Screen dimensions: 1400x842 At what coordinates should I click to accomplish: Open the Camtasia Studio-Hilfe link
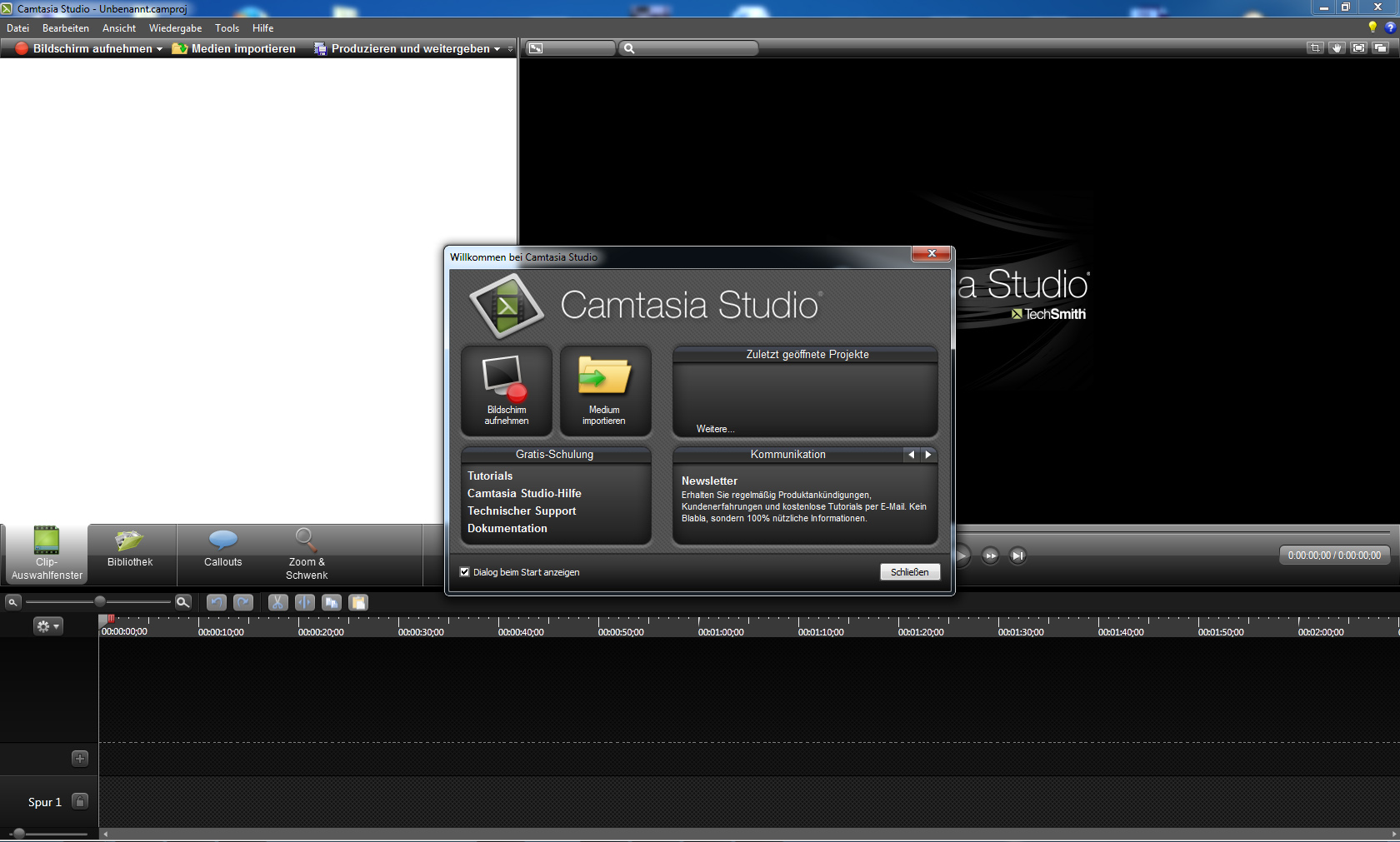coord(524,494)
